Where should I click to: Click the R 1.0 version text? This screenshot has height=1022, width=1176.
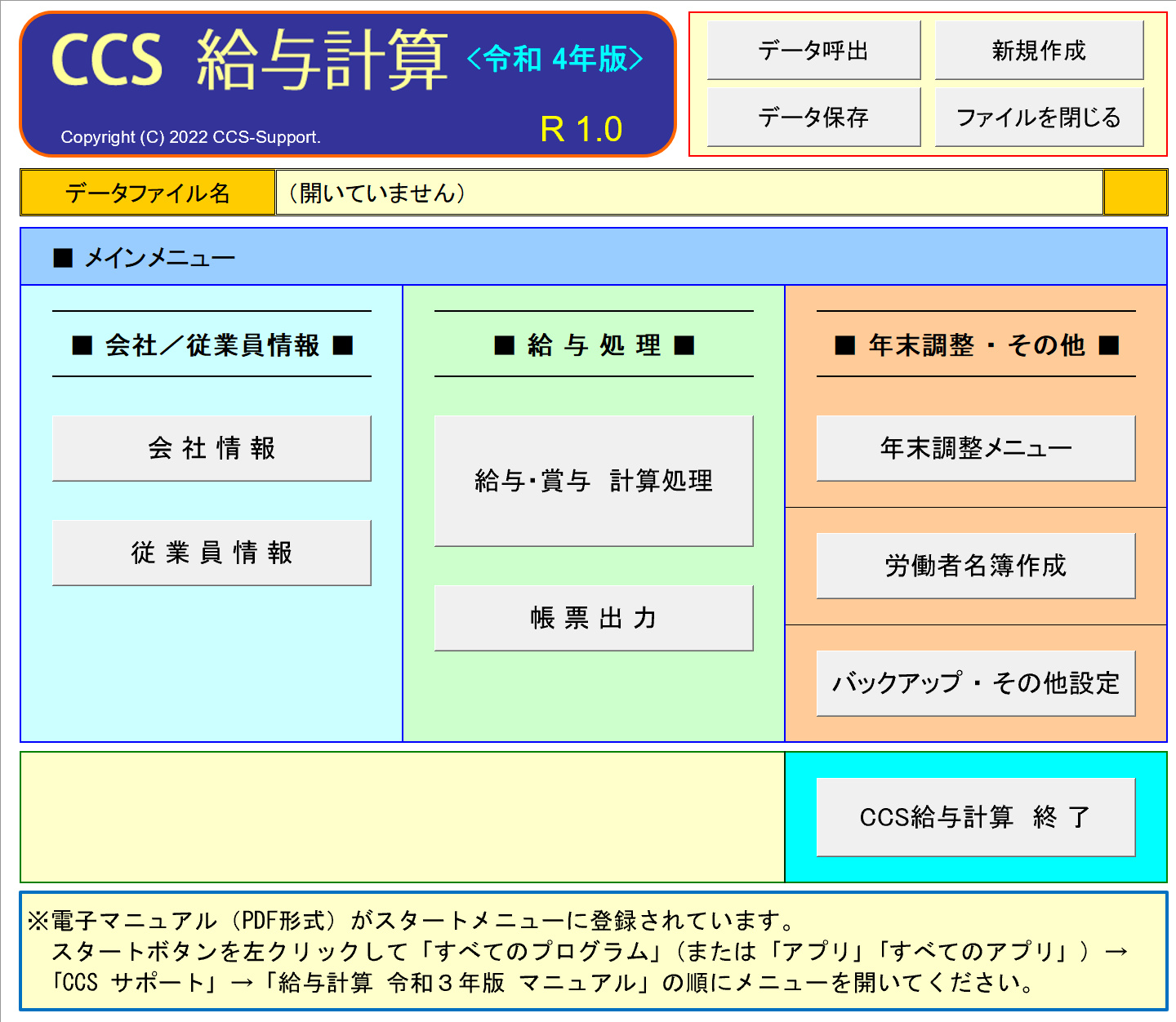[x=581, y=129]
